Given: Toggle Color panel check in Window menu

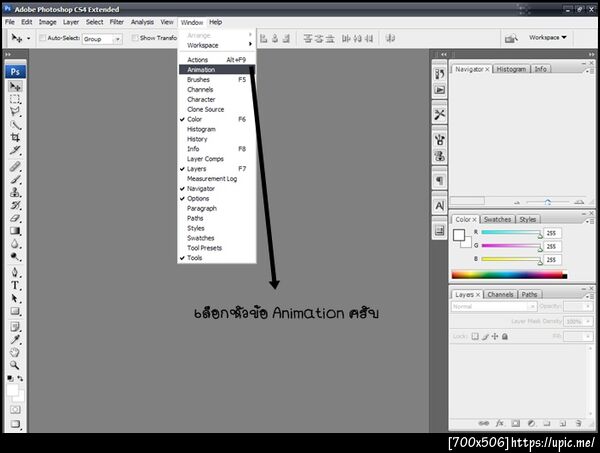Looking at the screenshot, I should (183, 119).
